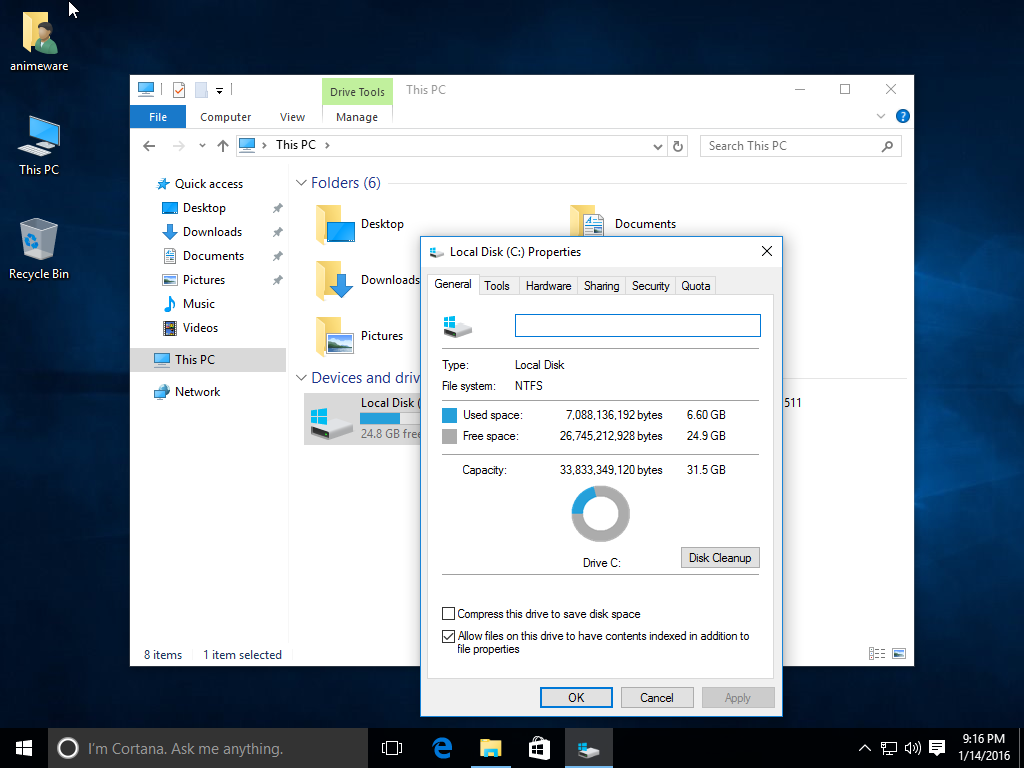Refresh the view with the refresh icon
The width and height of the screenshot is (1024, 768).
click(x=678, y=145)
